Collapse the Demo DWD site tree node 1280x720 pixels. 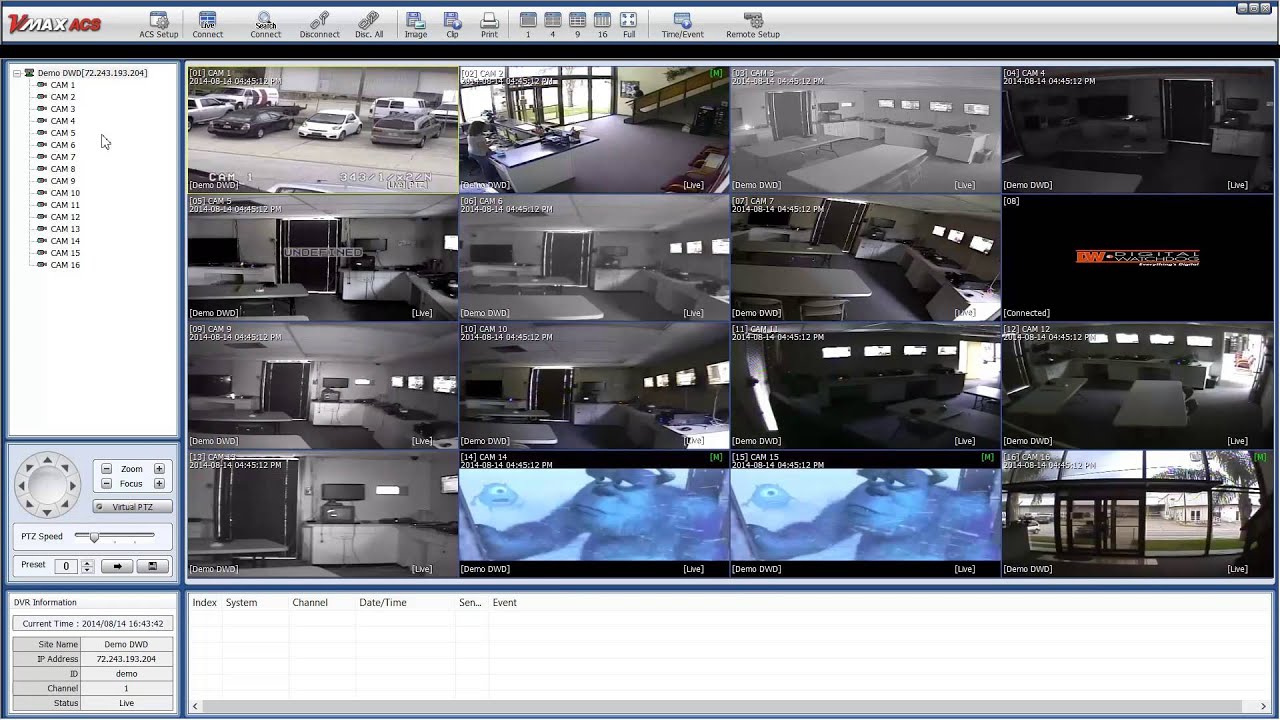(17, 73)
